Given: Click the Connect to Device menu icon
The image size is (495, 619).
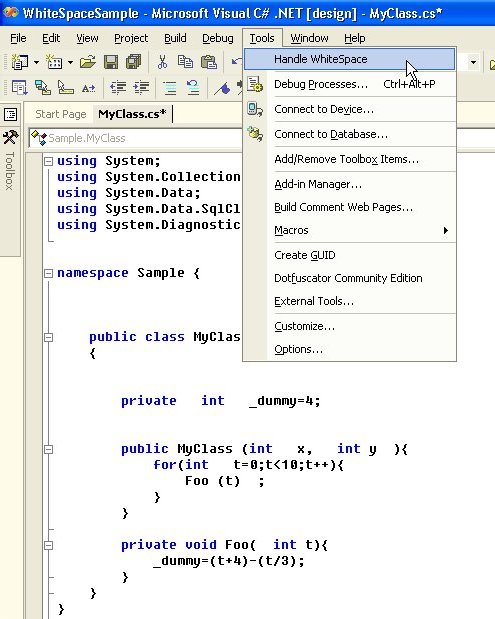Looking at the screenshot, I should [255, 109].
